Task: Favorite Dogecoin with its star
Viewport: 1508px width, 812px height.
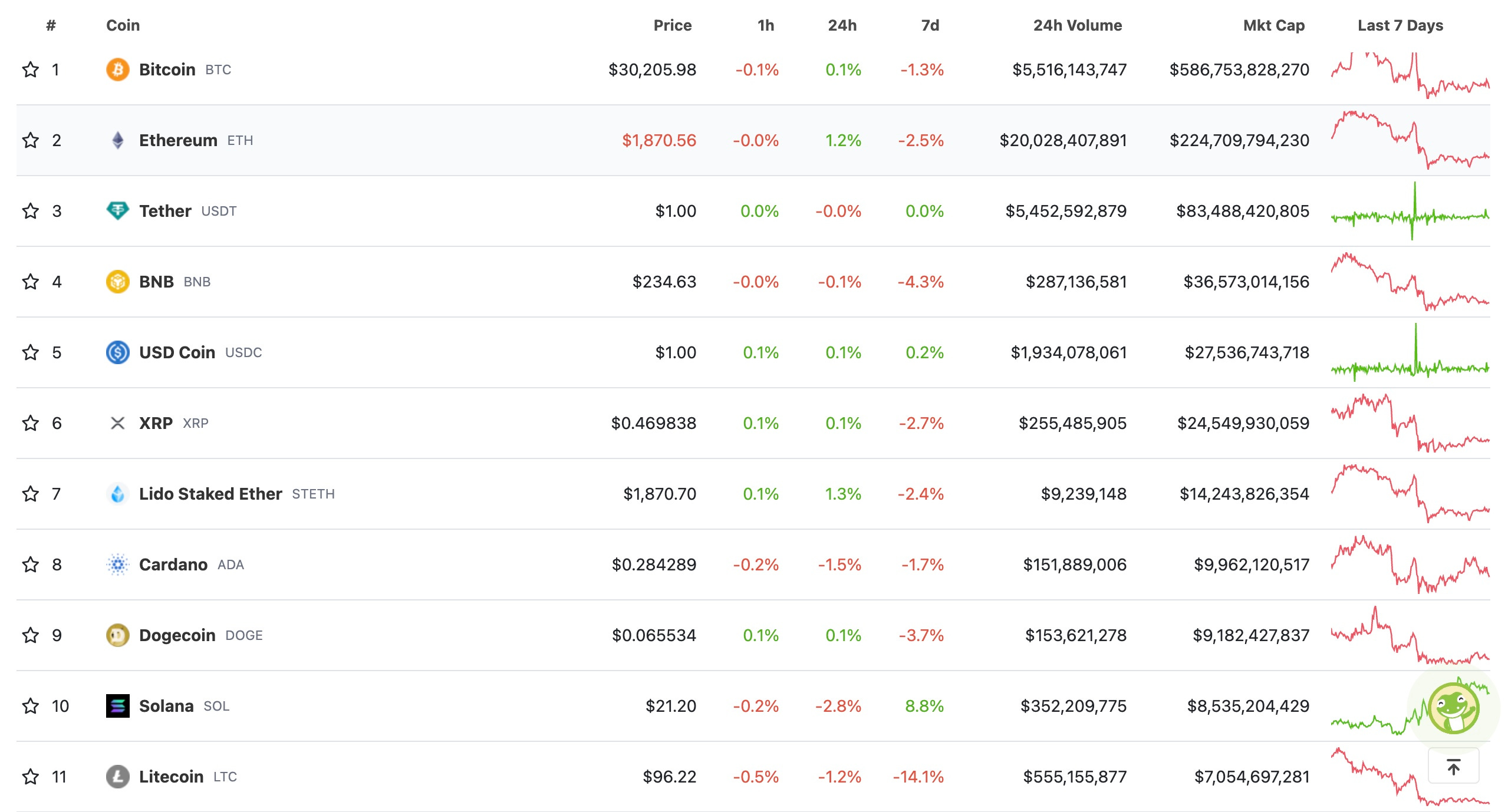Action: point(31,635)
